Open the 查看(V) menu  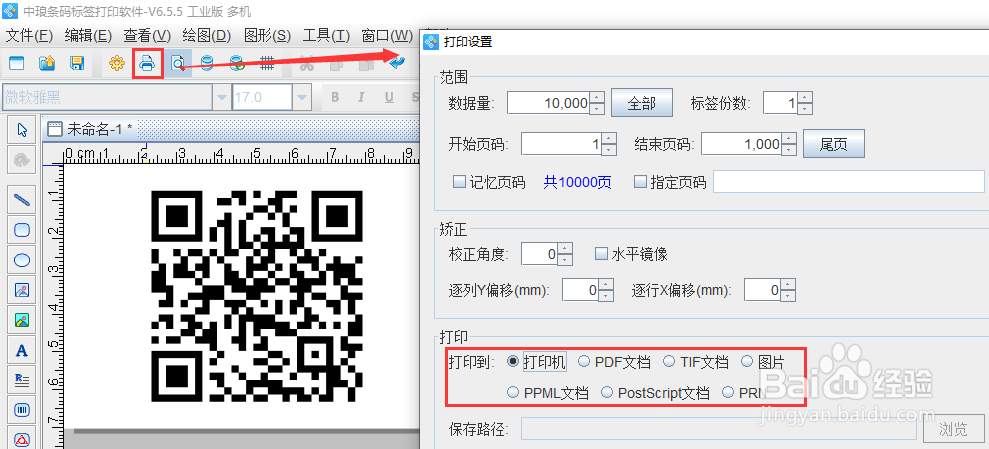point(147,35)
